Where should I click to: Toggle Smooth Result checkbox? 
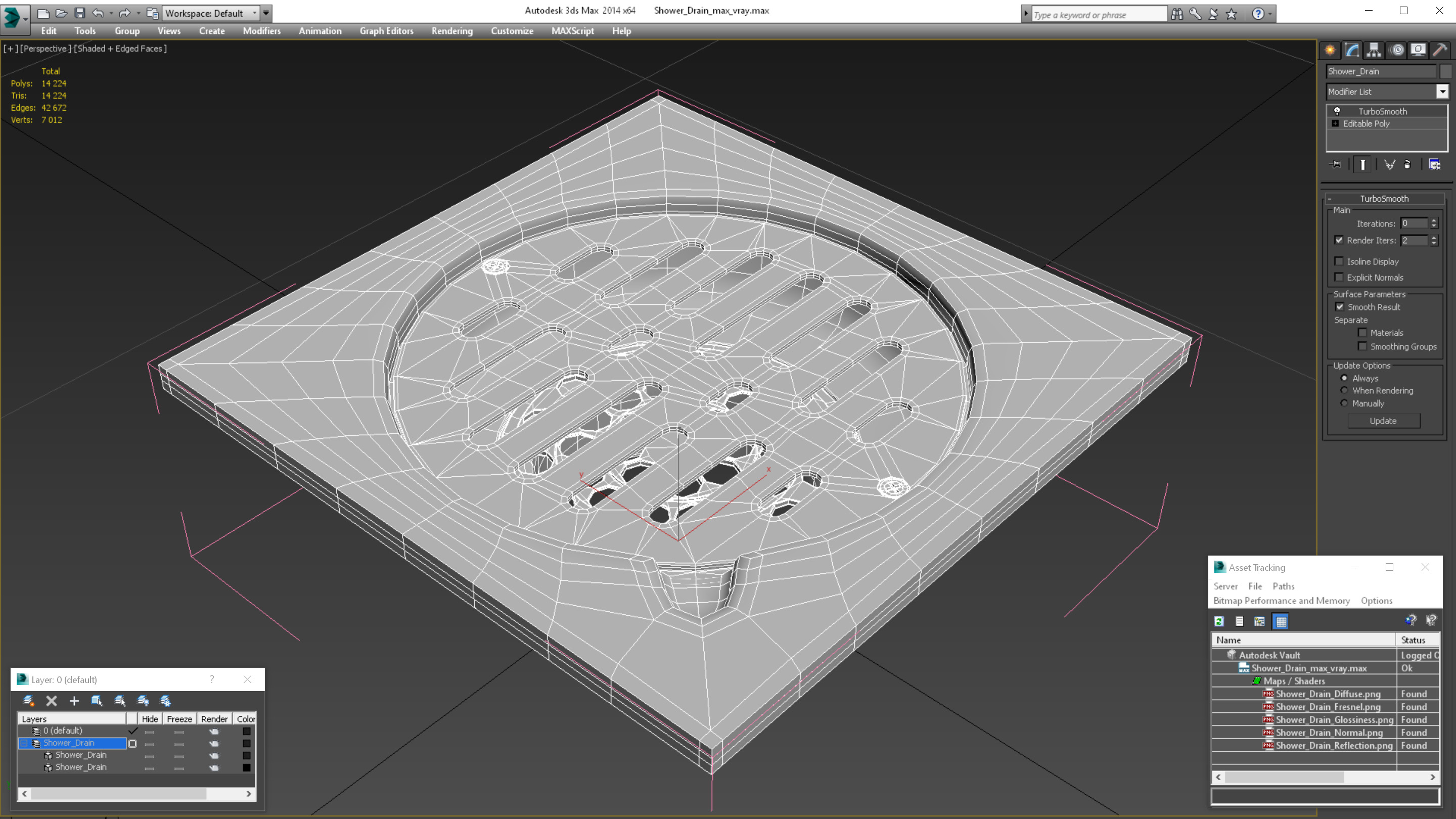pyautogui.click(x=1340, y=307)
